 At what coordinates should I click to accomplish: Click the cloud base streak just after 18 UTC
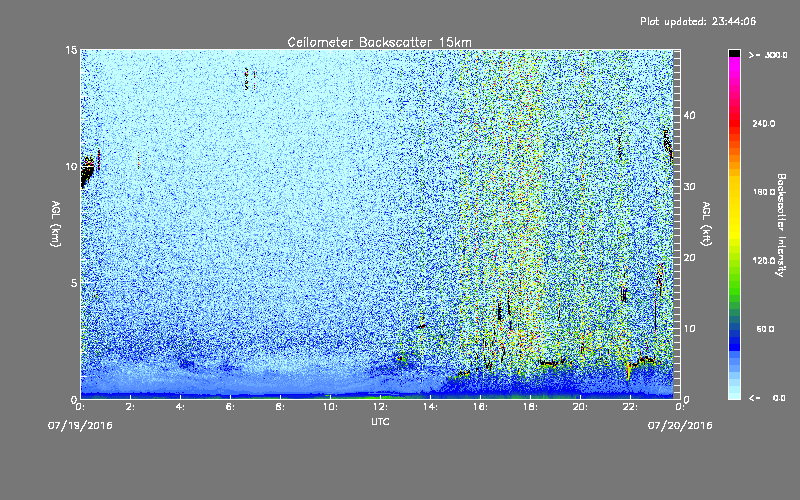coord(552,363)
